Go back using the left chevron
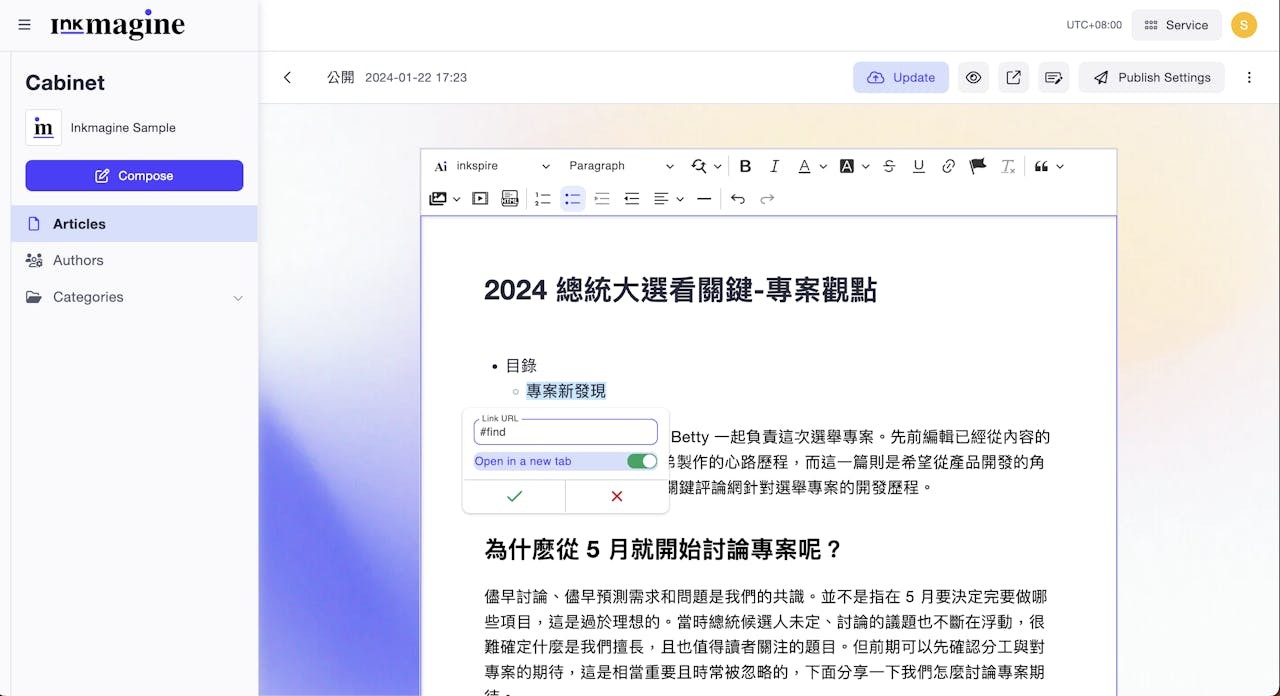The height and width of the screenshot is (696, 1280). pos(287,77)
